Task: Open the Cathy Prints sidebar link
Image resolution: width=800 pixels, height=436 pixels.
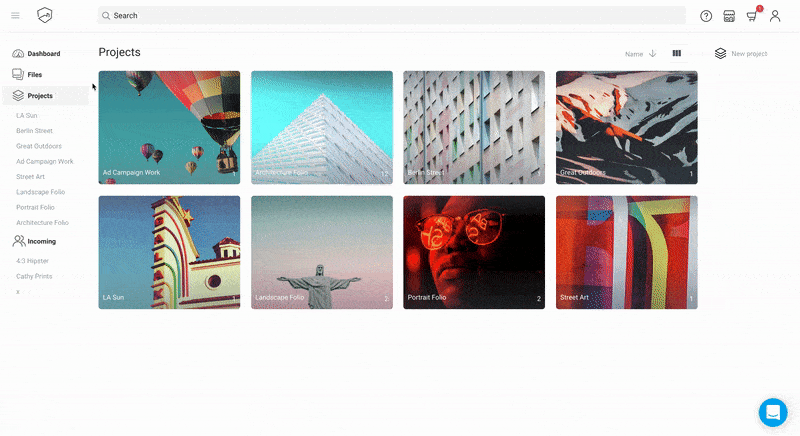Action: coord(34,276)
